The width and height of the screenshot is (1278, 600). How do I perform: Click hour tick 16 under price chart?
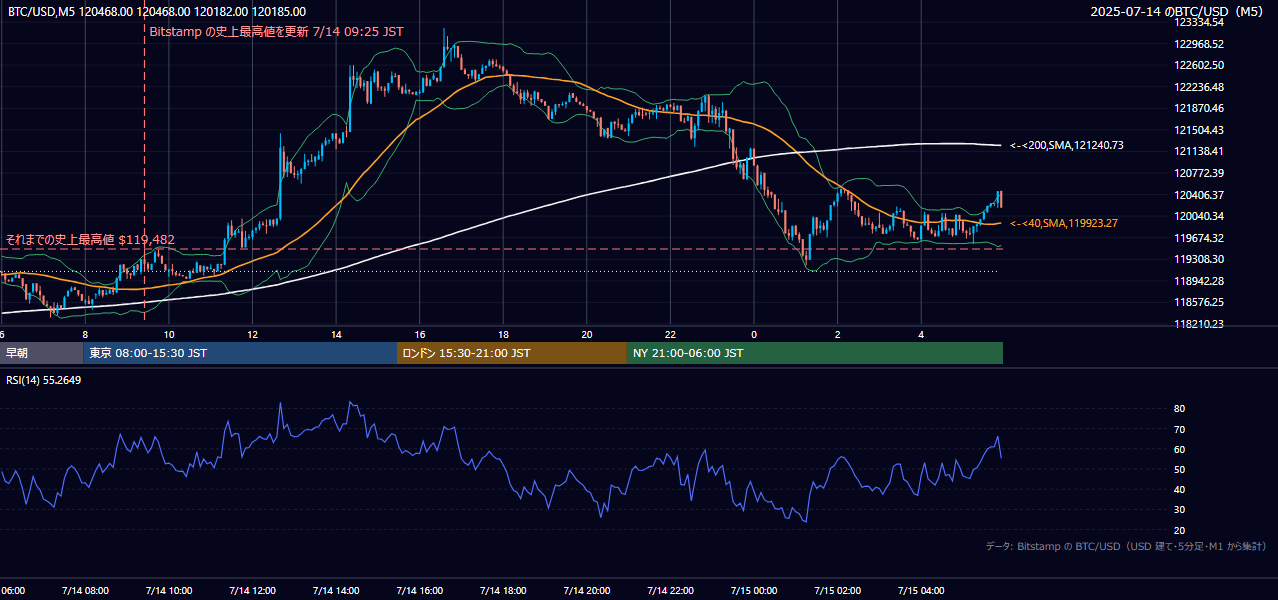tap(420, 335)
